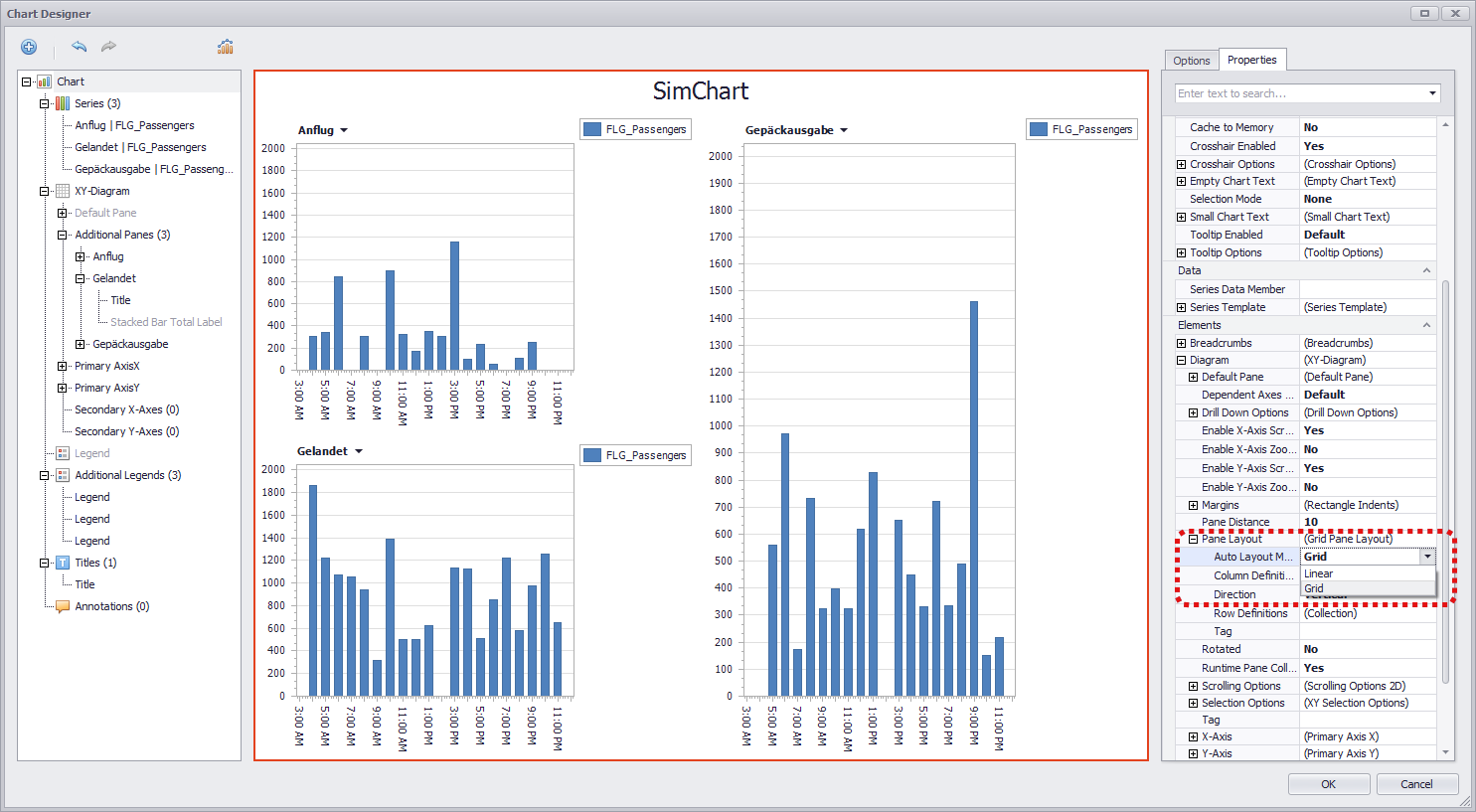Switch to the Options tab
The width and height of the screenshot is (1476, 812).
click(1191, 60)
